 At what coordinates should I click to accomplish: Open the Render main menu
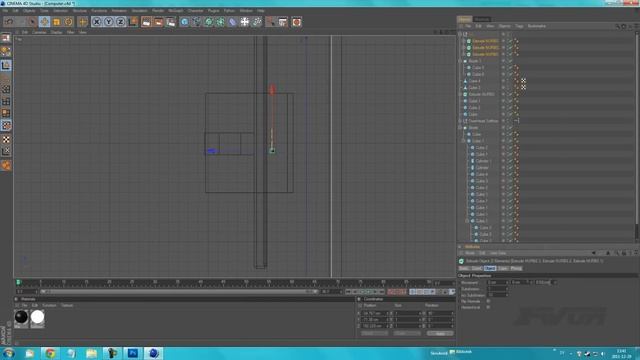coord(158,11)
